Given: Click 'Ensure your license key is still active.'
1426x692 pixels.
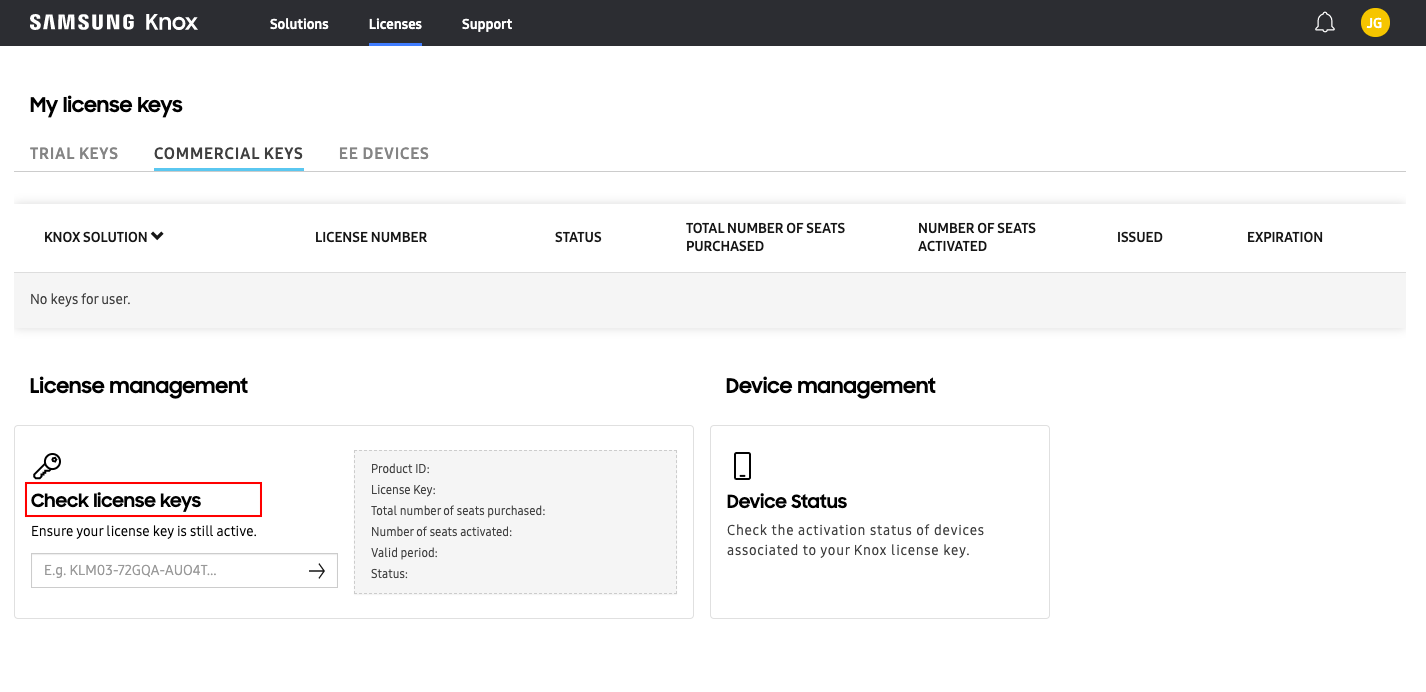Looking at the screenshot, I should tap(144, 531).
